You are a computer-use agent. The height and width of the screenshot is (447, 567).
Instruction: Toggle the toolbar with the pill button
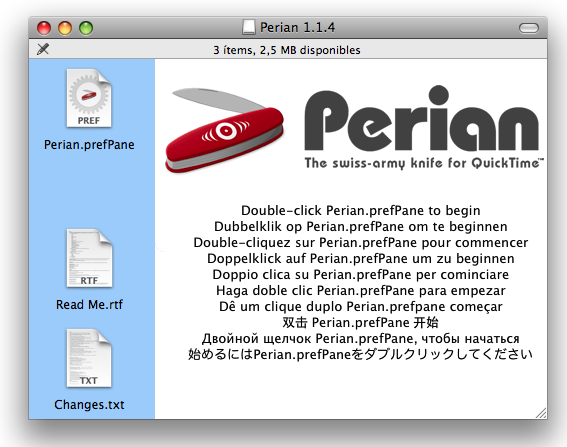(x=529, y=28)
